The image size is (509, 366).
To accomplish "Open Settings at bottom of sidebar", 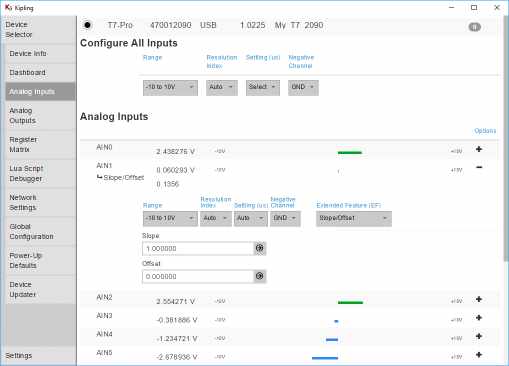I will [x=19, y=356].
